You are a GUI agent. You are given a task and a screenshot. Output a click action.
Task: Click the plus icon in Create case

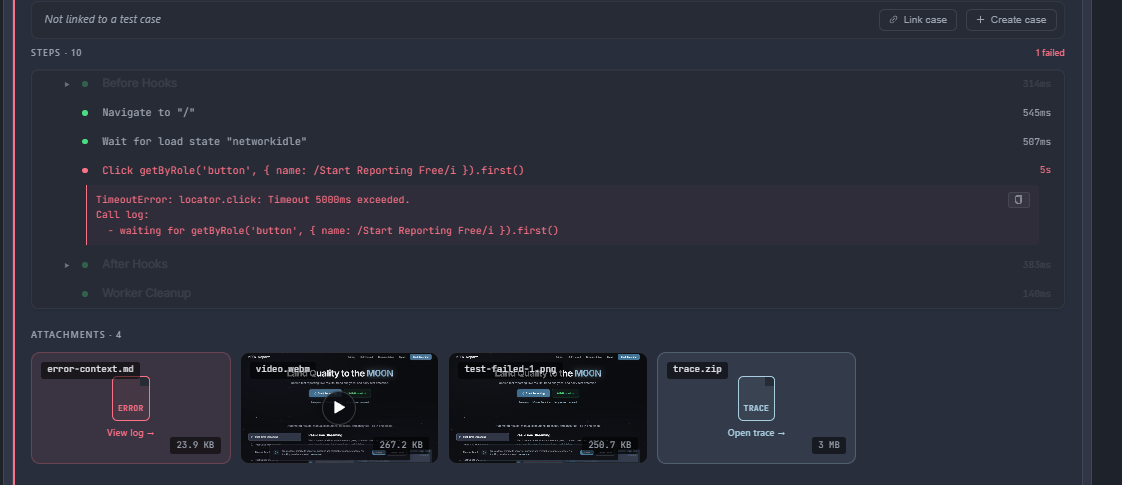tap(980, 20)
